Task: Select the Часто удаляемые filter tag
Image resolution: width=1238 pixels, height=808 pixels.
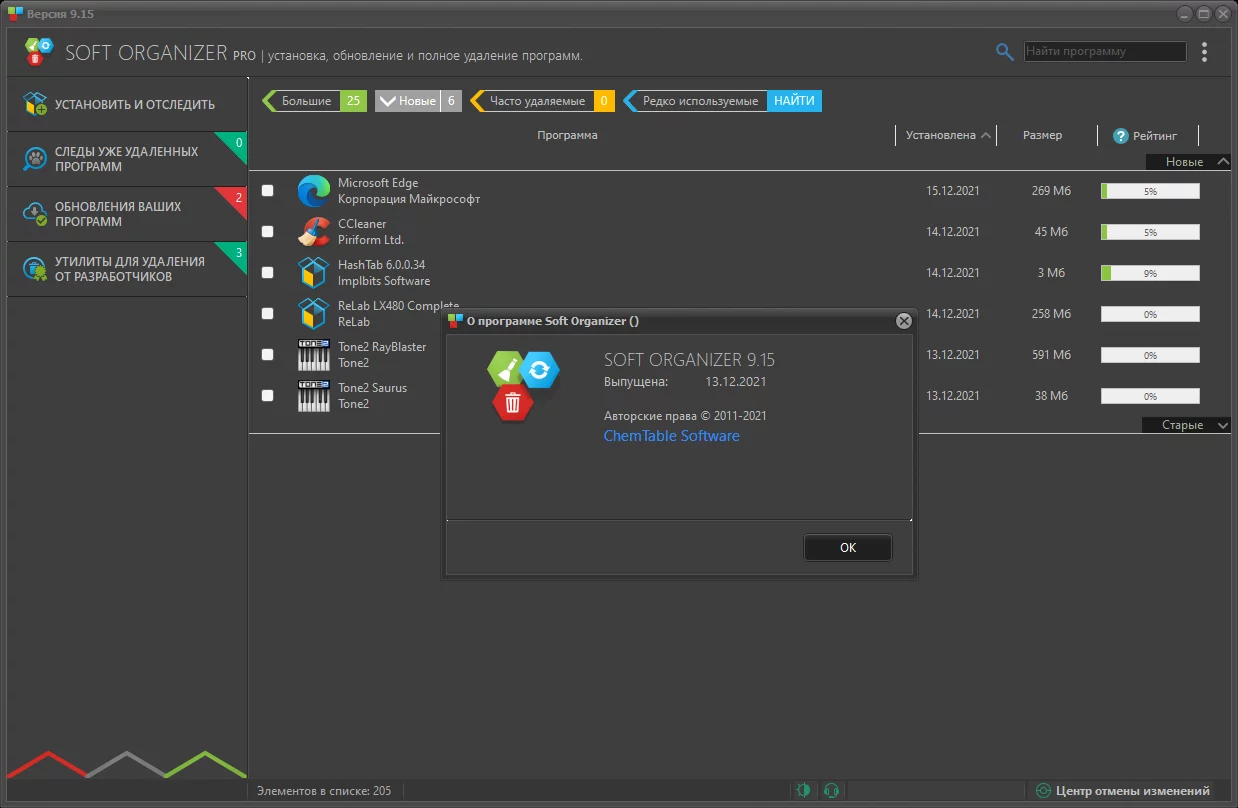Action: [542, 101]
